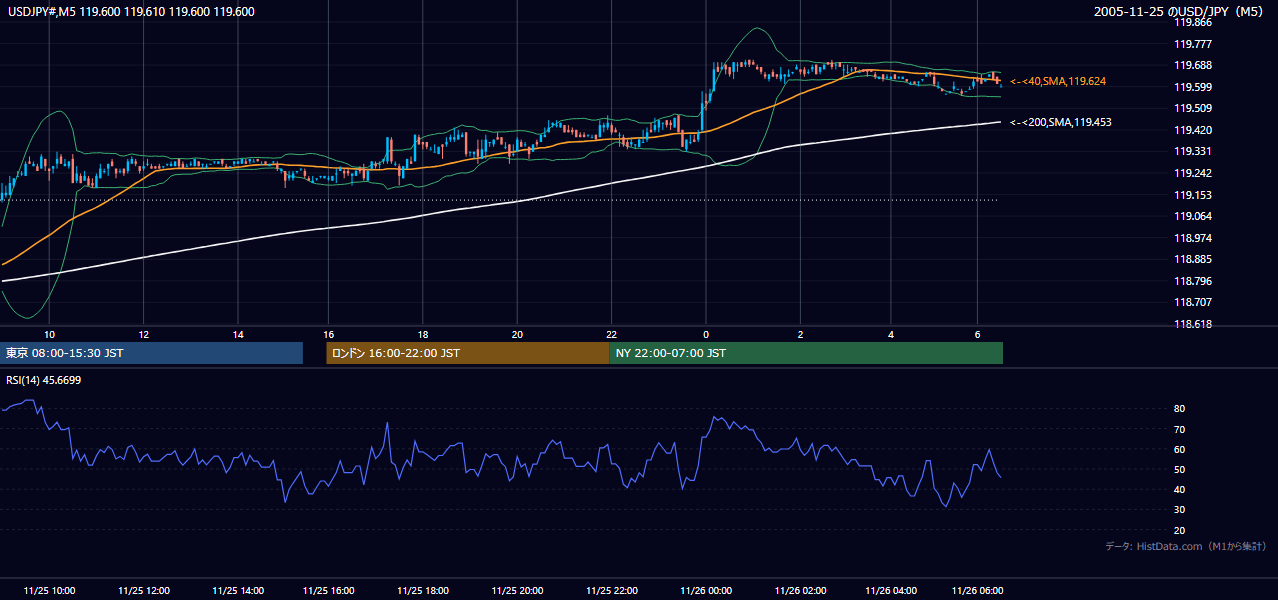Click the 11/26 06:00 date label
Screen dimensions: 1278x600
click(x=977, y=590)
